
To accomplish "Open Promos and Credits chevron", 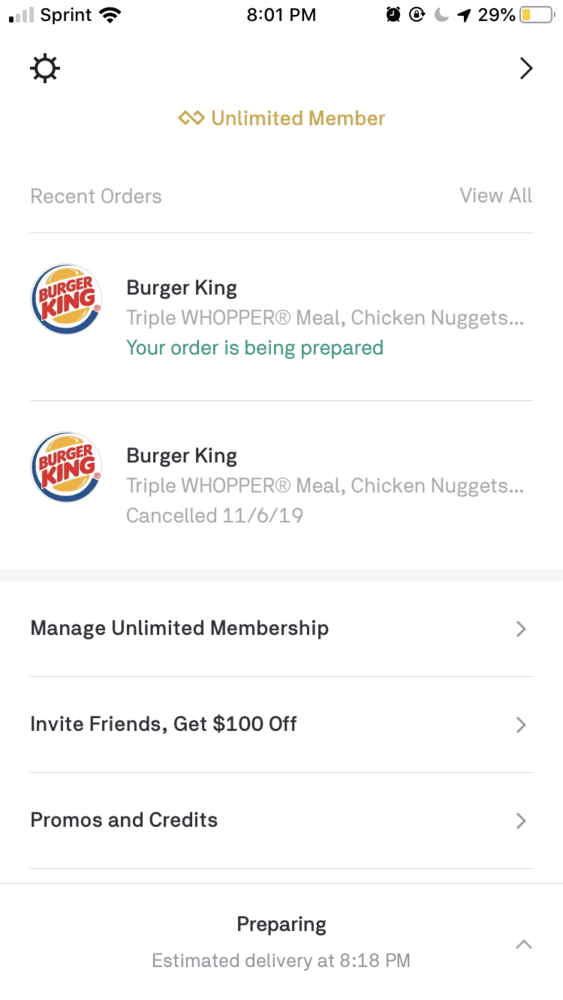I will 521,821.
